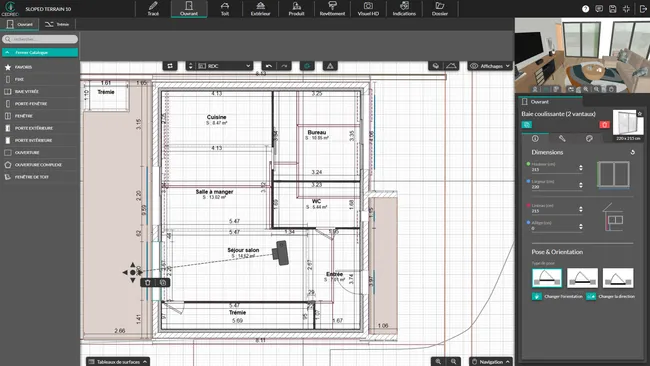
Task: Select the third pose type option
Action: point(618,278)
